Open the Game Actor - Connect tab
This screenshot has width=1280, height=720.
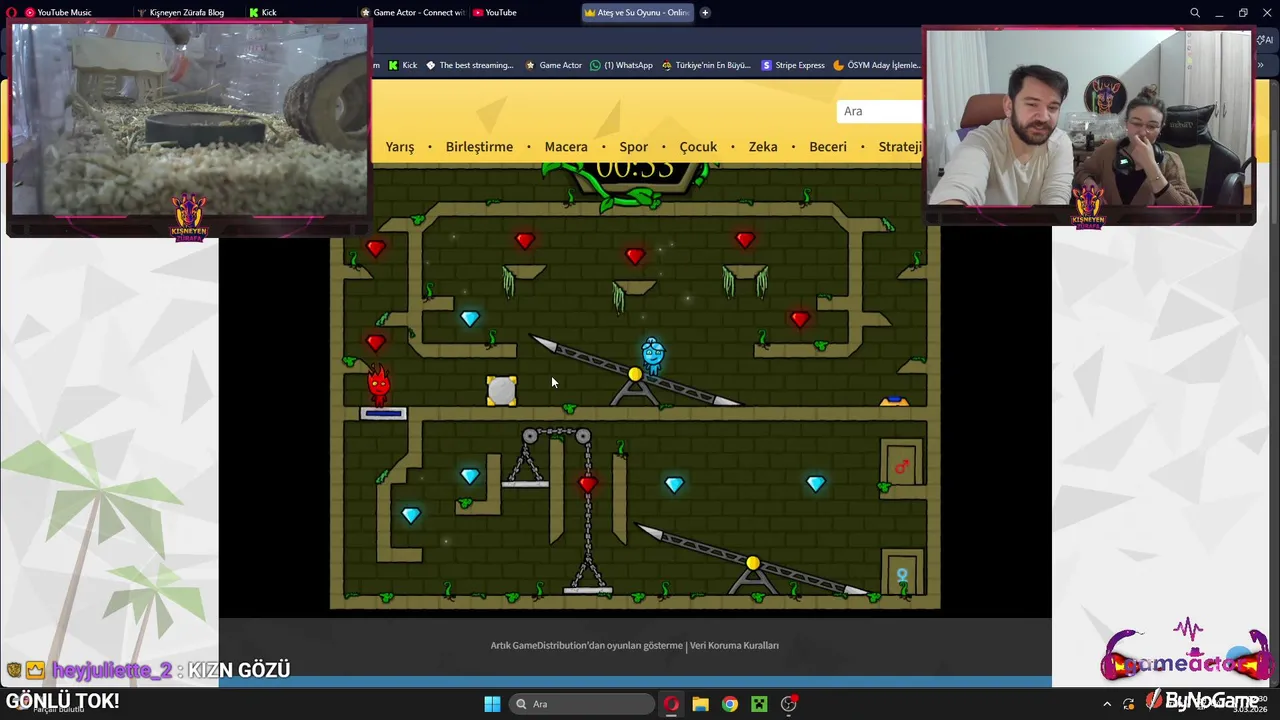click(412, 13)
